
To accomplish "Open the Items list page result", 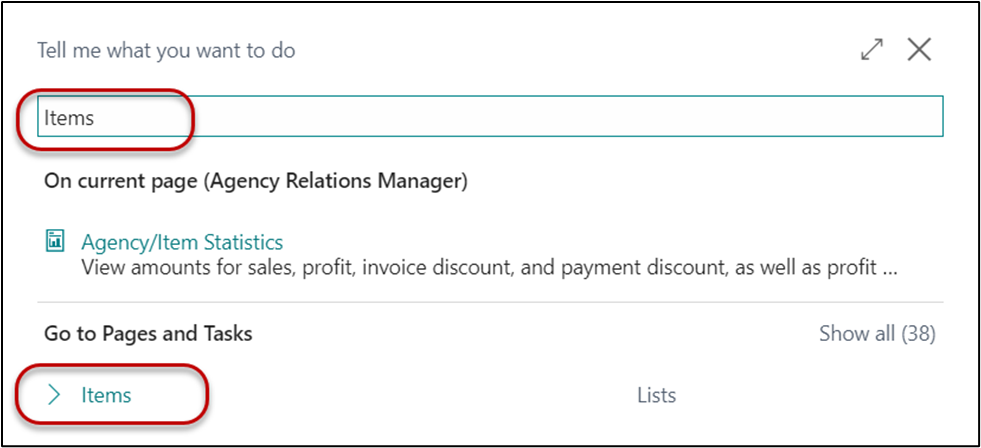I will [x=106, y=395].
